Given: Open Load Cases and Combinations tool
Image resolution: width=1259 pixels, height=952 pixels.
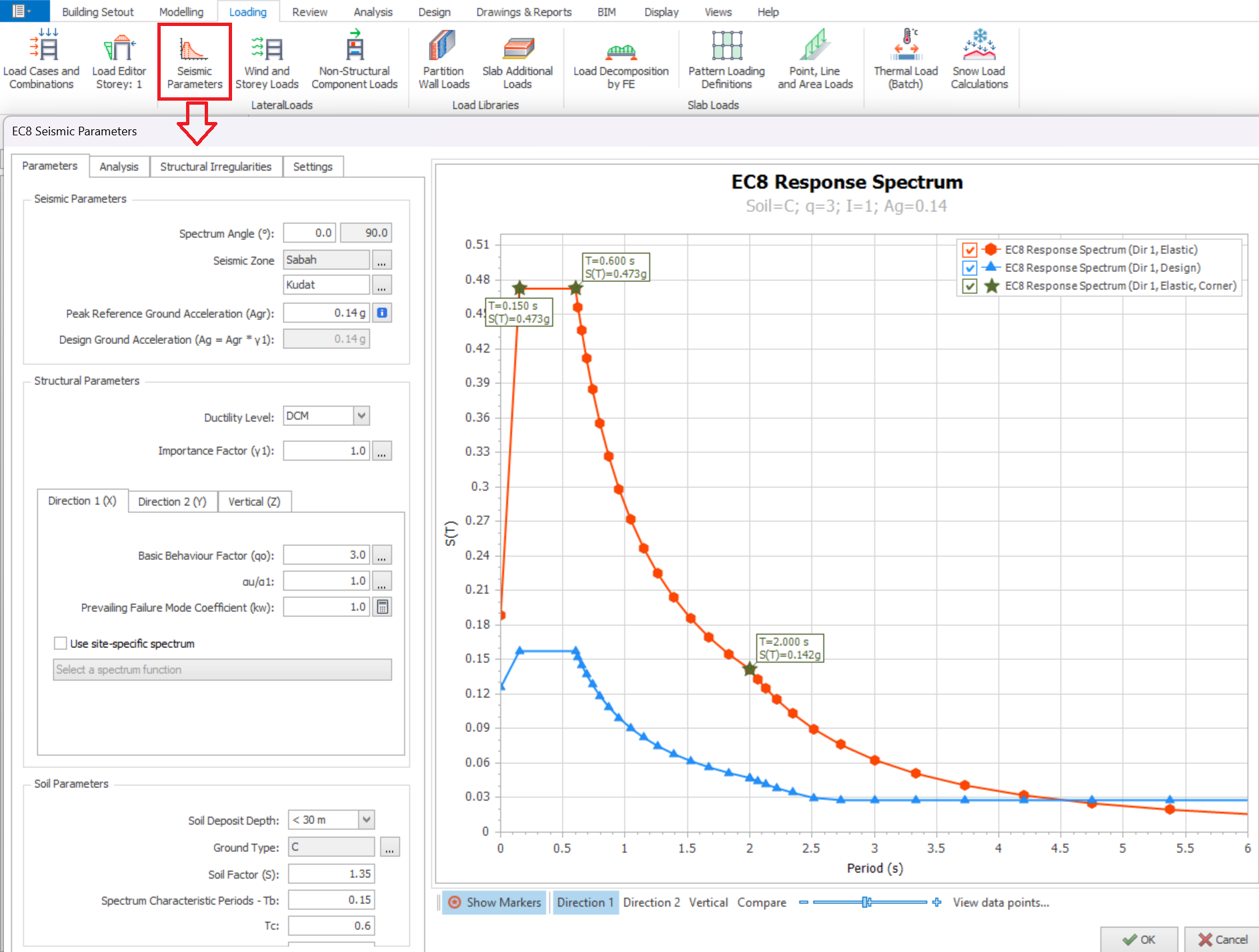Looking at the screenshot, I should tap(41, 60).
